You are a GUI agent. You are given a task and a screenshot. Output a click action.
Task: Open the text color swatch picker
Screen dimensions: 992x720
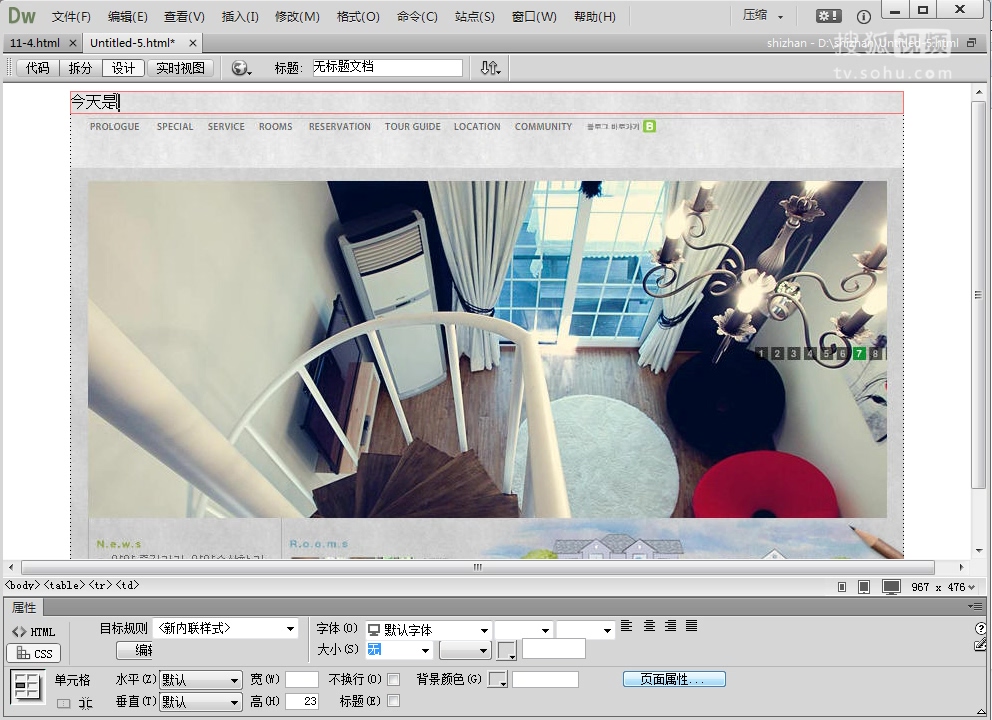(507, 650)
